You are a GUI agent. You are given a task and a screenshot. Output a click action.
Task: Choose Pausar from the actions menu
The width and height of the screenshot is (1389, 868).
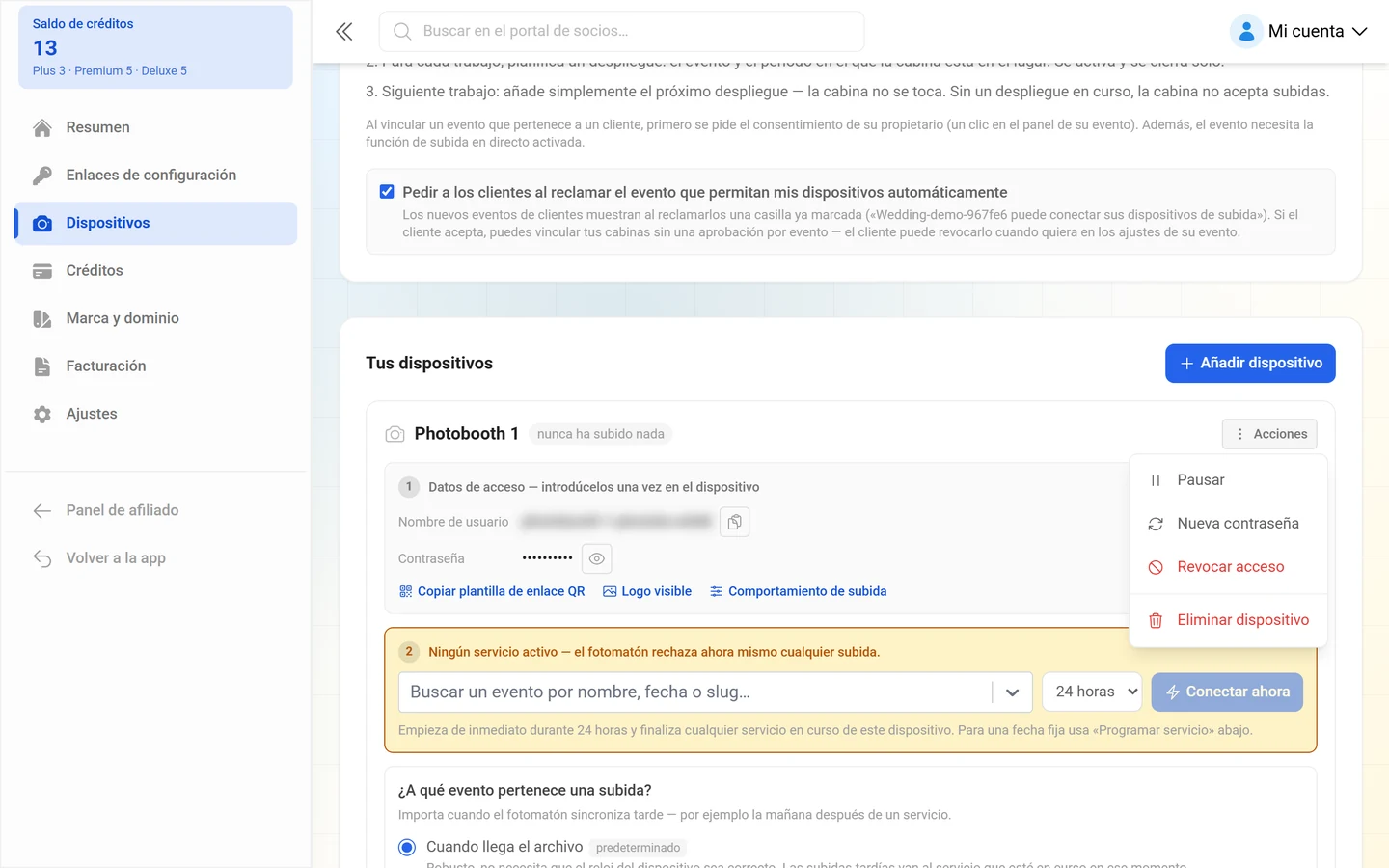(x=1229, y=480)
